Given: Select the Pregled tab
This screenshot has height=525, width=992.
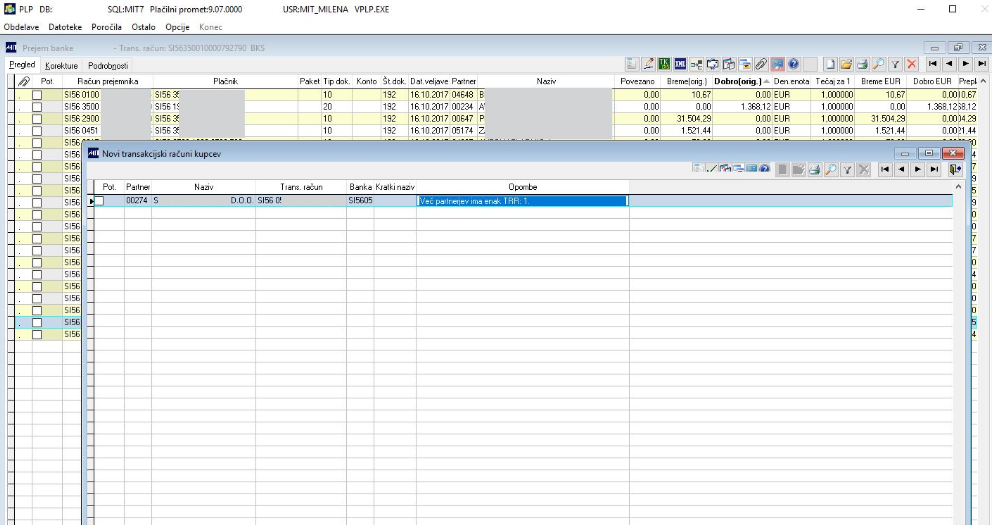Looking at the screenshot, I should tap(22, 65).
